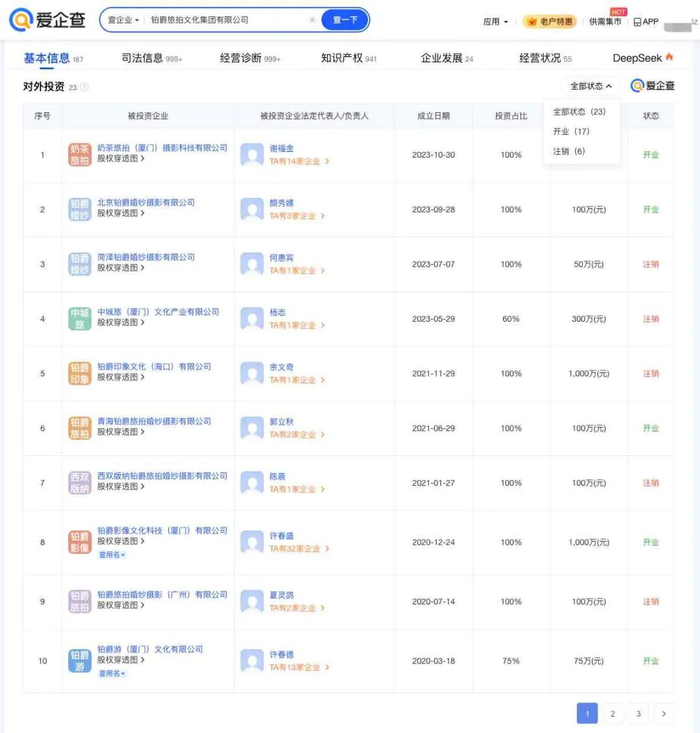Click the APP download icon
Screen dimensions: 700x733
(x=646, y=22)
